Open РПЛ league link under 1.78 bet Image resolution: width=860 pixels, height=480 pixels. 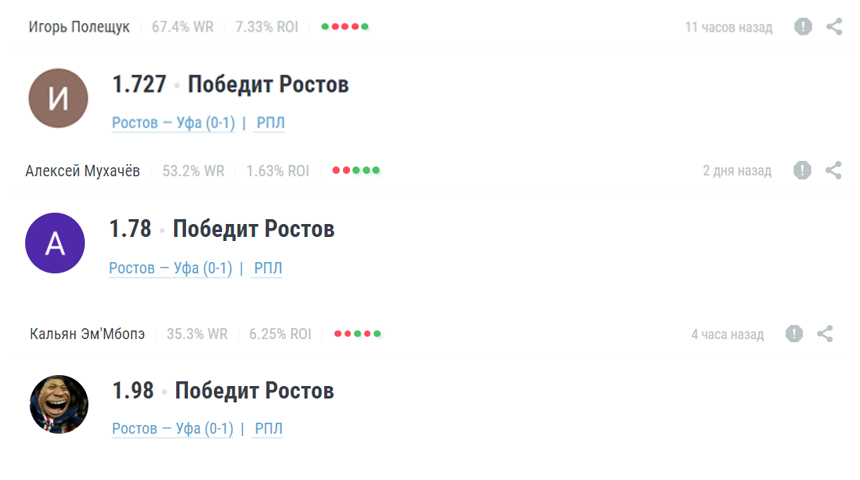tap(268, 268)
